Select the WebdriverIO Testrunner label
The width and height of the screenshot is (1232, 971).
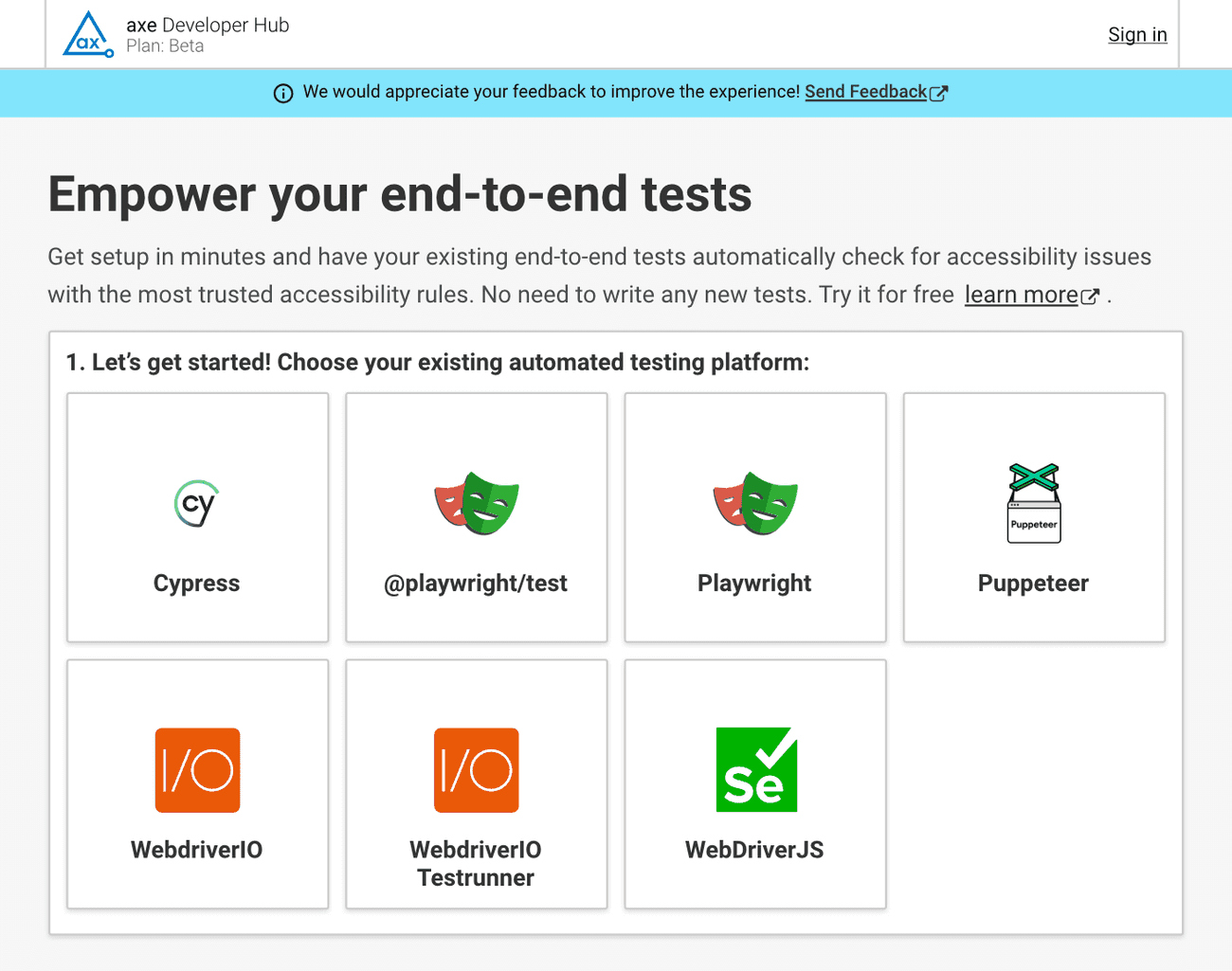pos(476,863)
